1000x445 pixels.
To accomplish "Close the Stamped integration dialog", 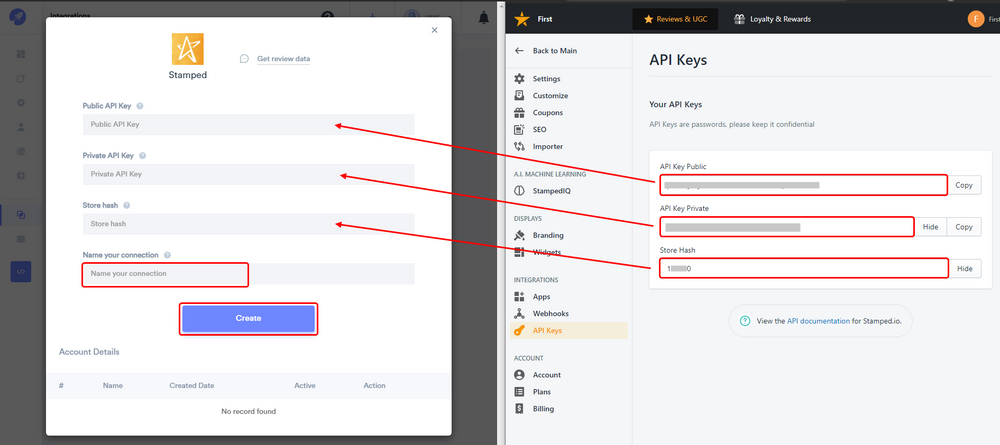I will click(434, 30).
